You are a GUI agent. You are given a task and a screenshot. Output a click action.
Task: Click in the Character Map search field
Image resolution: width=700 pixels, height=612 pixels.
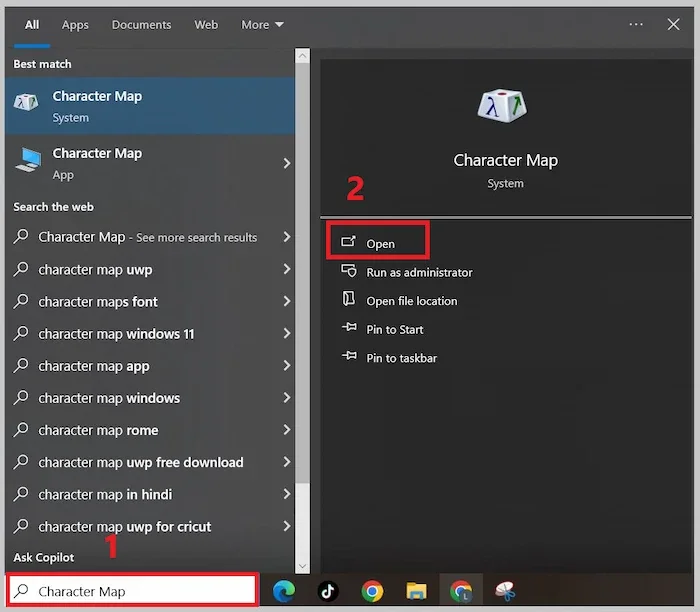132,590
